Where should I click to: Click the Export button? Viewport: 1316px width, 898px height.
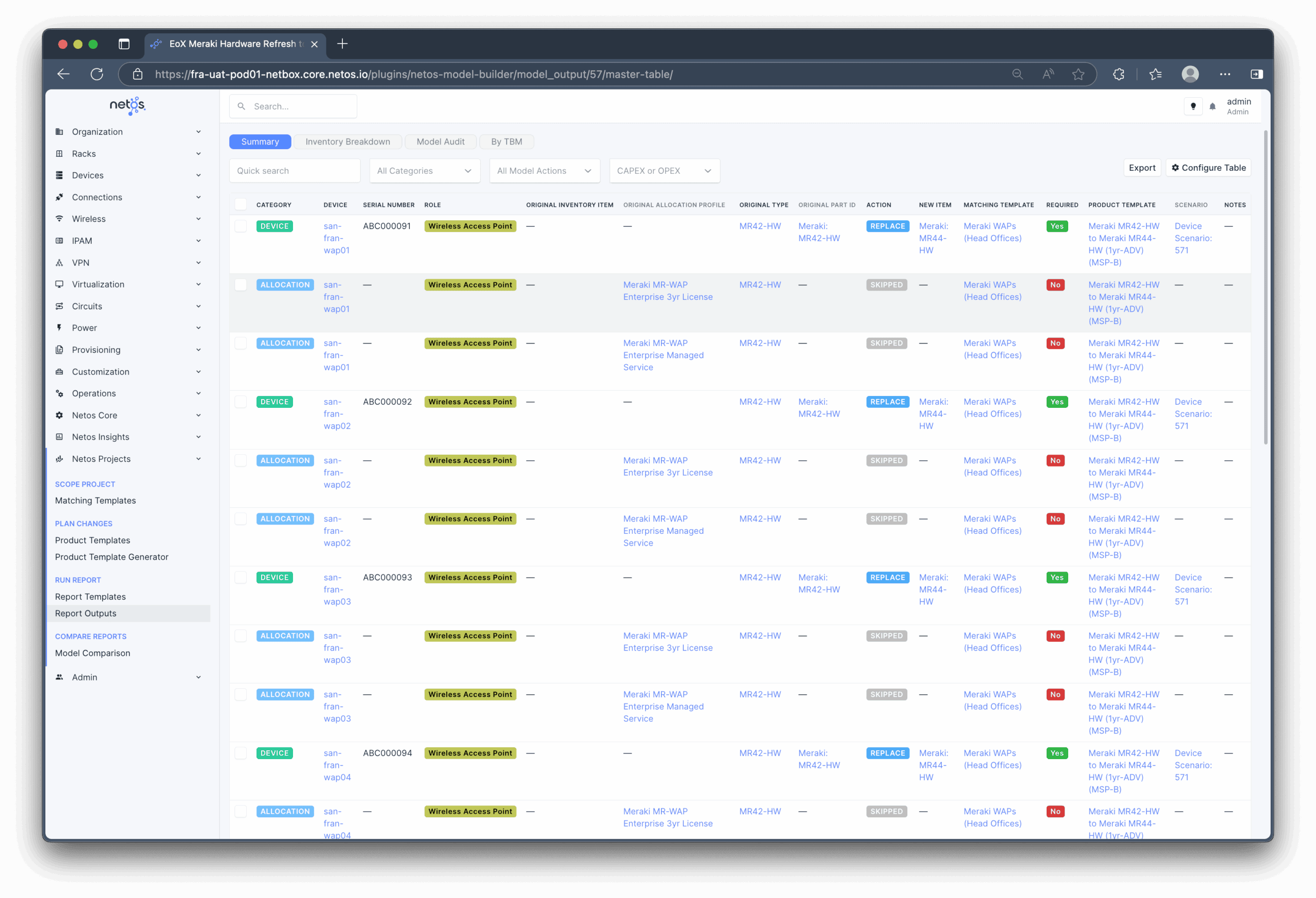(x=1142, y=168)
